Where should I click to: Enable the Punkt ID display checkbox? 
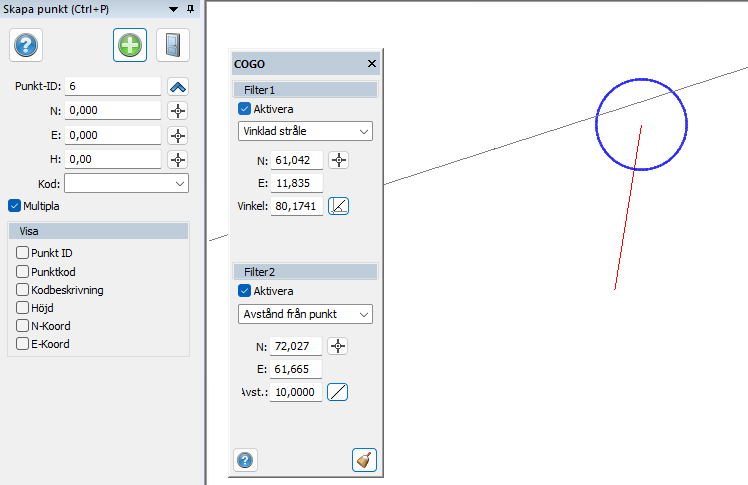pos(23,253)
